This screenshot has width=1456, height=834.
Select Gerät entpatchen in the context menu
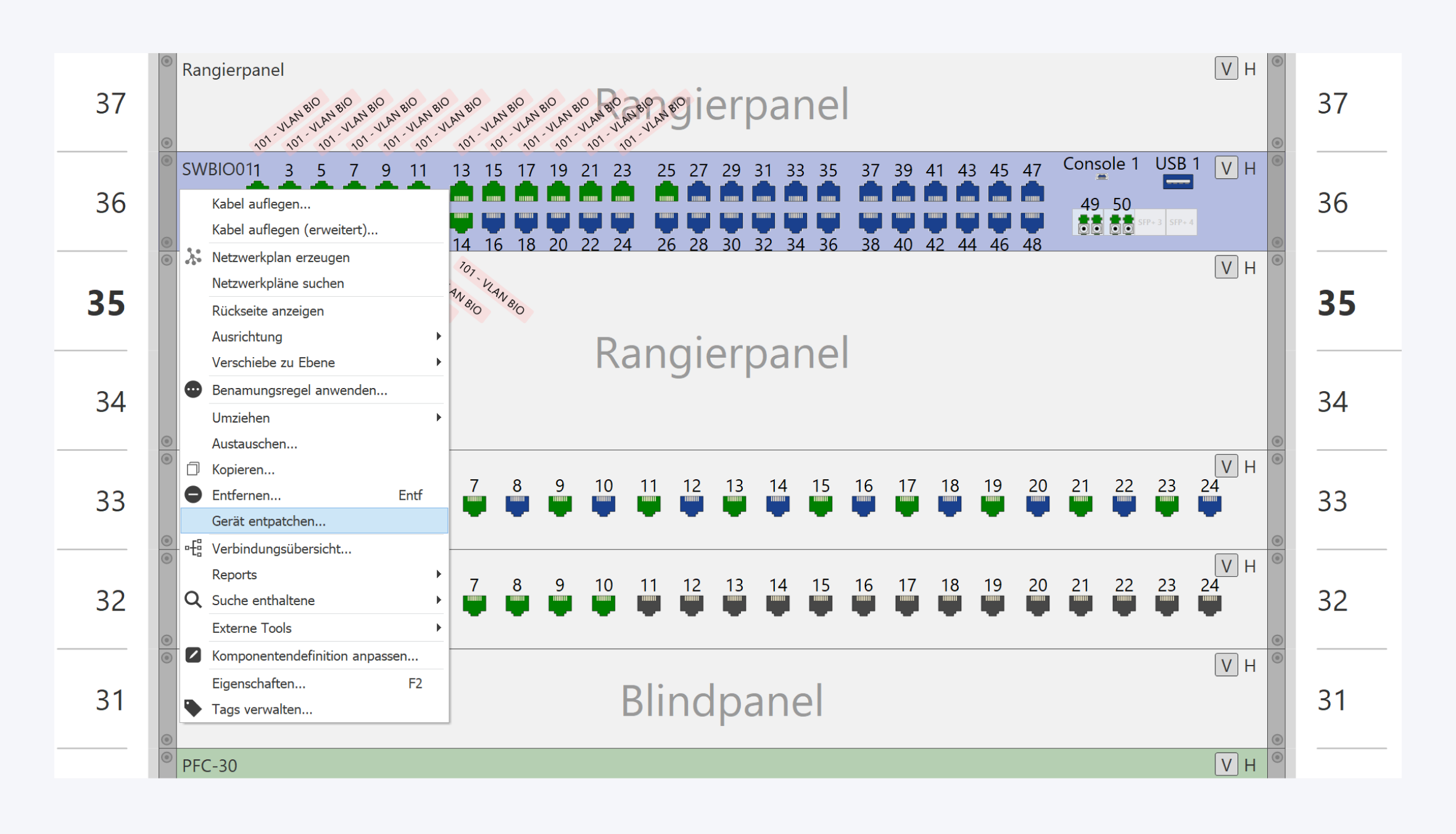point(268,521)
